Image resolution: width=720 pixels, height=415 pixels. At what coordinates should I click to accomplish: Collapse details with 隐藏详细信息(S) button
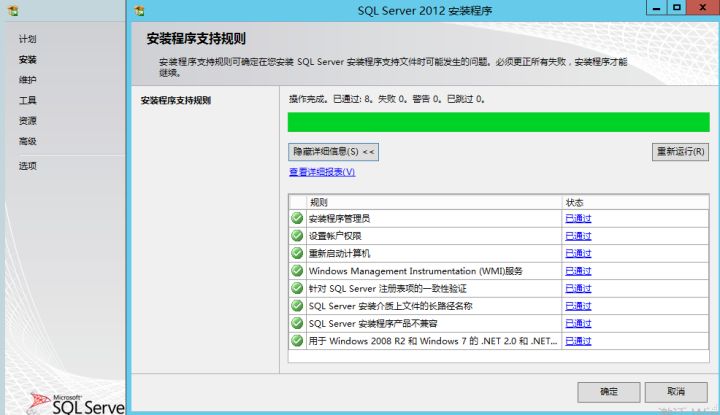click(333, 151)
